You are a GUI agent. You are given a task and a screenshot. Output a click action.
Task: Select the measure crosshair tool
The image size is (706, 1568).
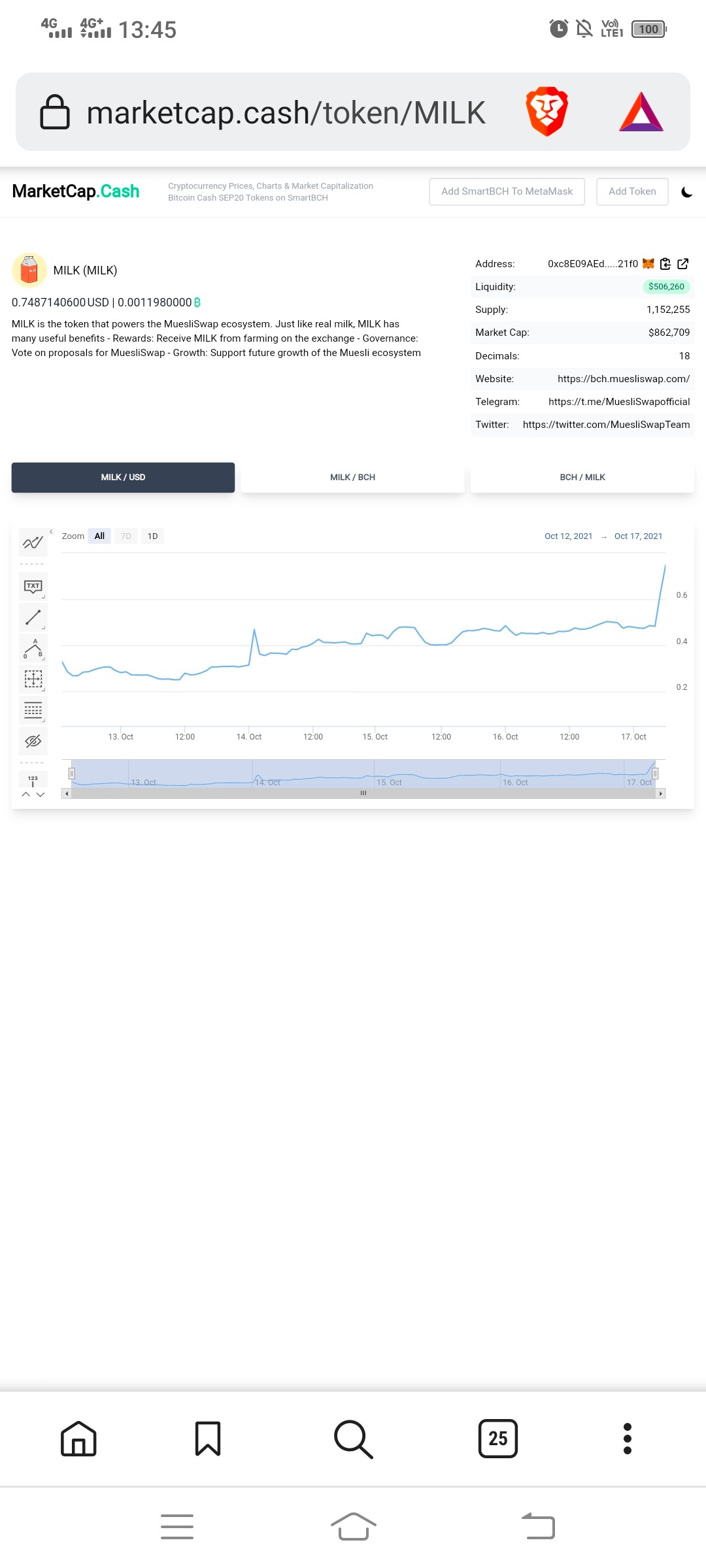click(x=33, y=679)
